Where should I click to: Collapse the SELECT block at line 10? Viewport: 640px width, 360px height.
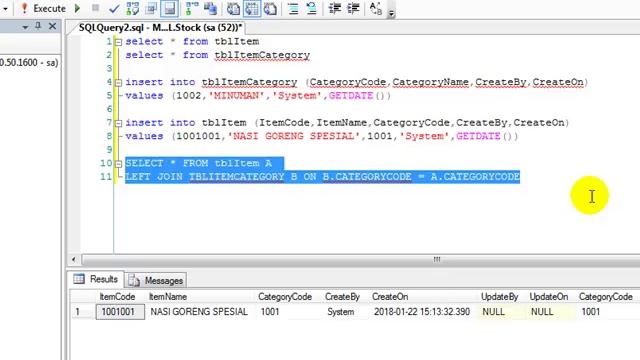118,164
